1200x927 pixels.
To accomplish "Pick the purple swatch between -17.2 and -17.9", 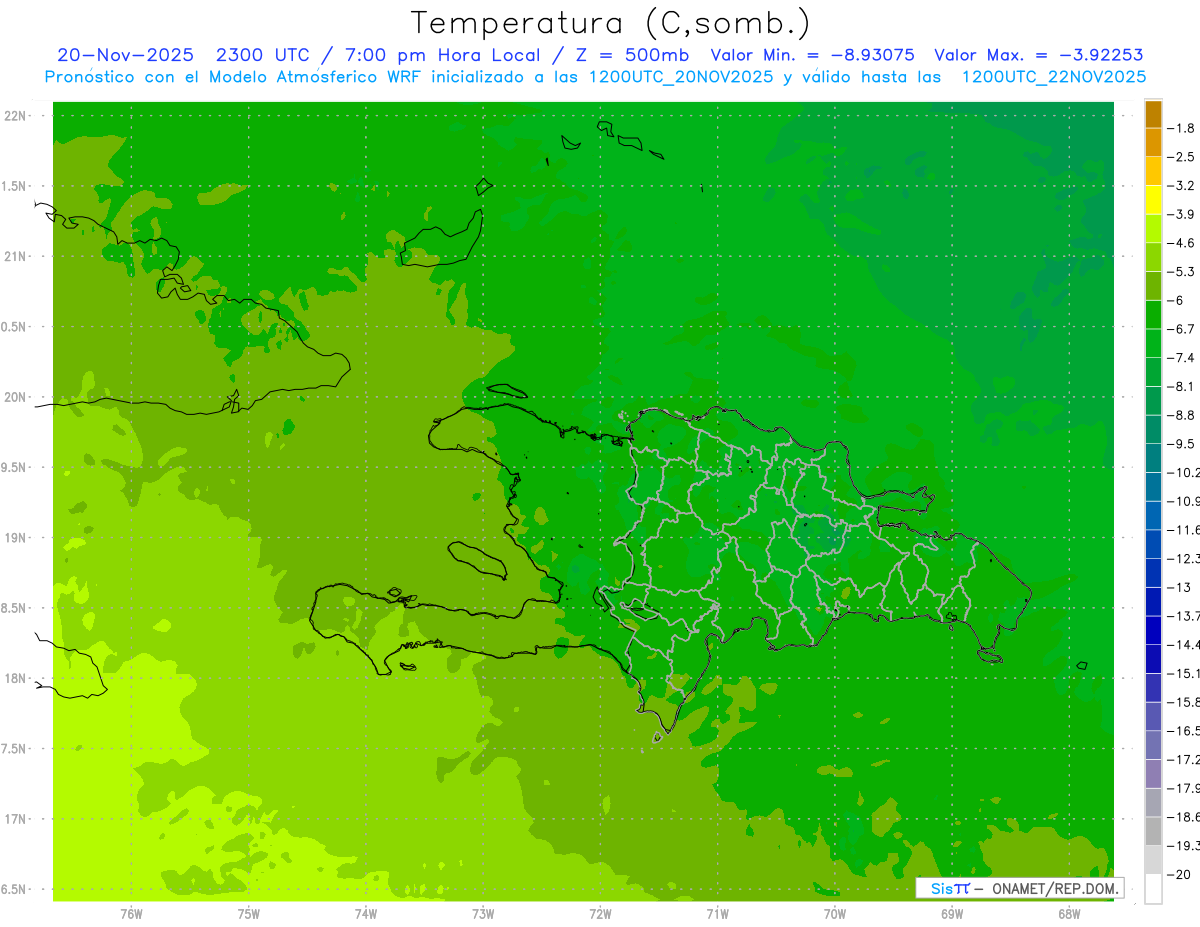I will coord(1153,775).
